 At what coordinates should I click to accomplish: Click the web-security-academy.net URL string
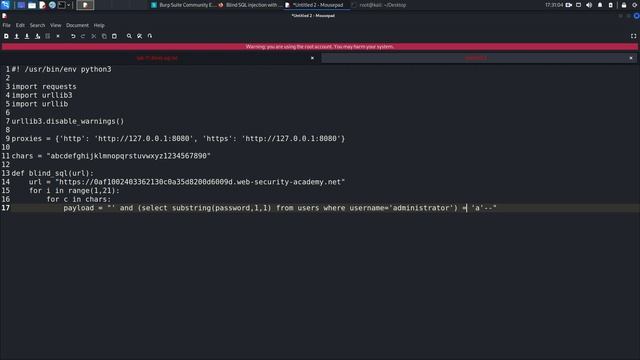200,182
